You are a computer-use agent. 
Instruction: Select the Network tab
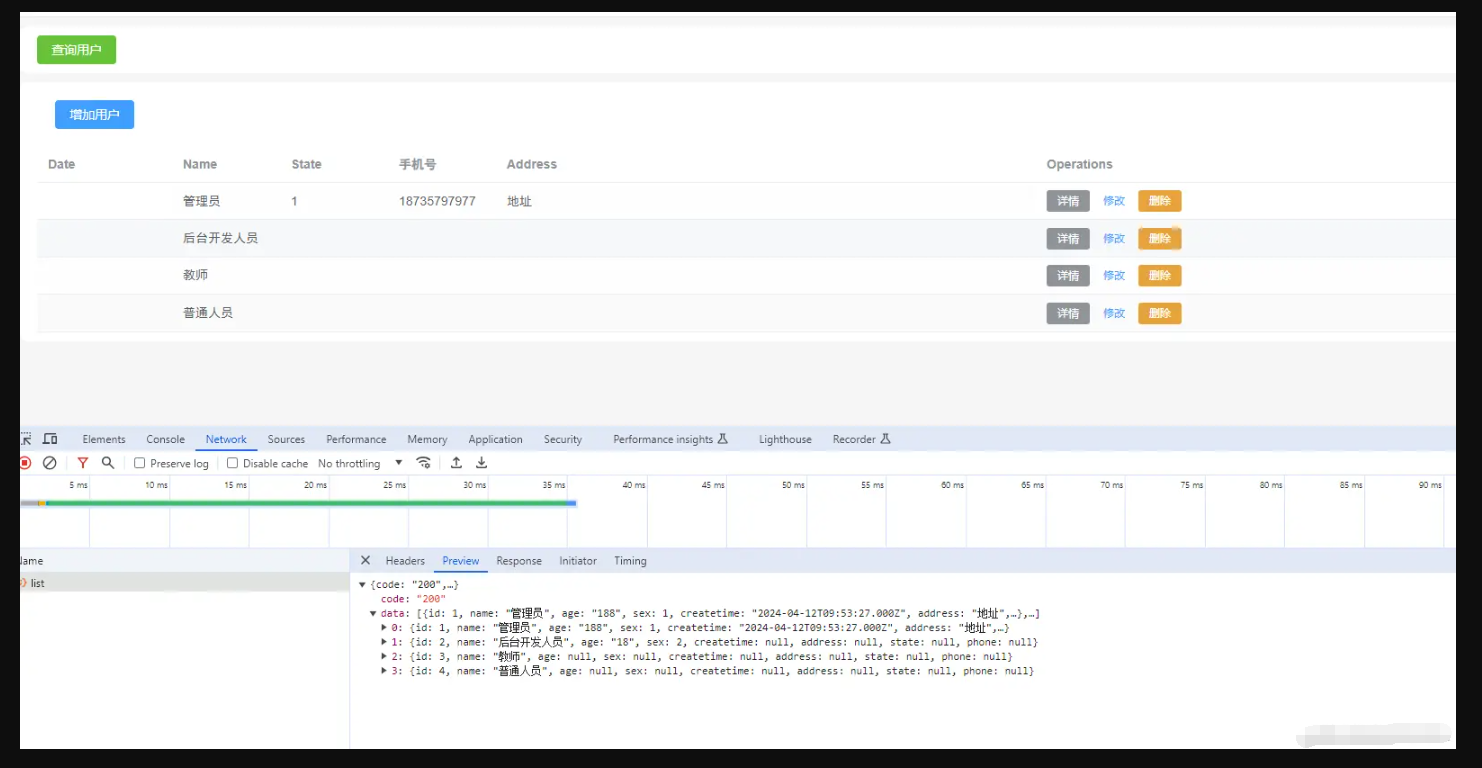[x=226, y=439]
